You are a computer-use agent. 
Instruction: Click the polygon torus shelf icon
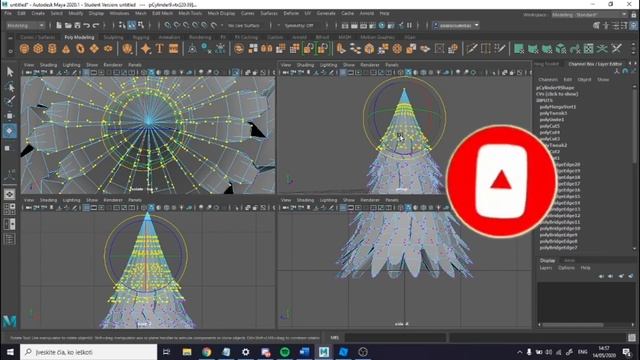tap(80, 49)
